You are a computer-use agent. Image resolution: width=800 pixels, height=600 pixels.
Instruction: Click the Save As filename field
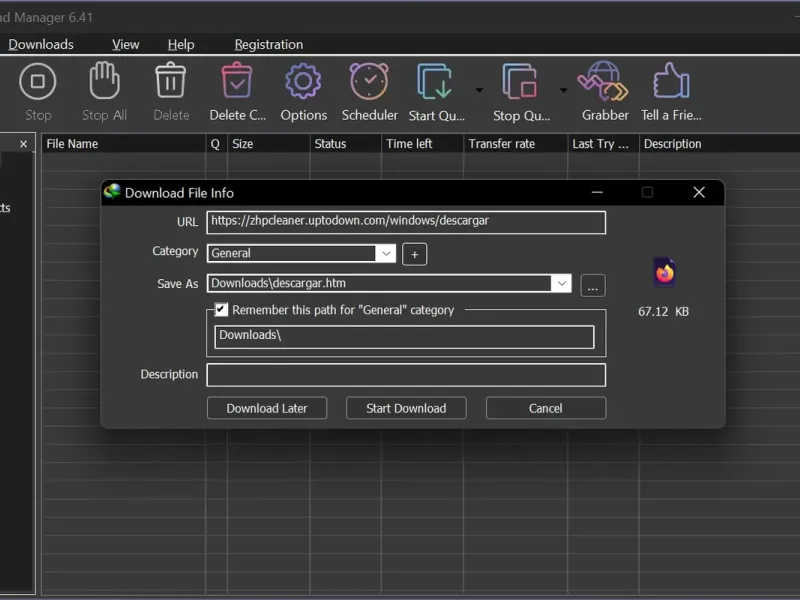(x=379, y=283)
